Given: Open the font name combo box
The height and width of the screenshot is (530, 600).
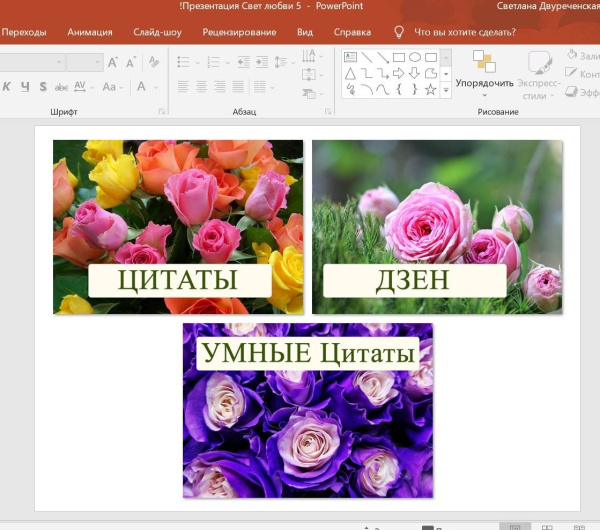Looking at the screenshot, I should (x=31, y=62).
